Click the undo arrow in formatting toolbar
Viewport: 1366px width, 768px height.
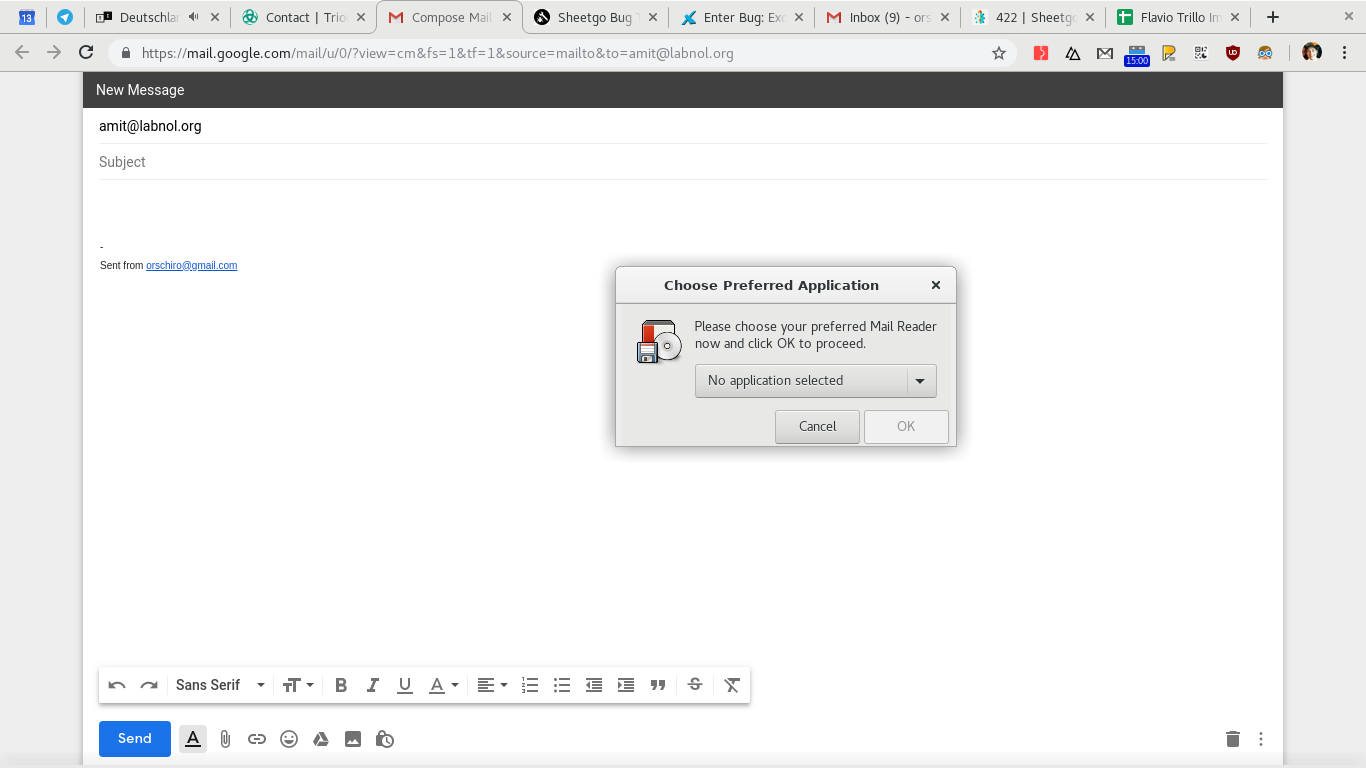pos(117,685)
